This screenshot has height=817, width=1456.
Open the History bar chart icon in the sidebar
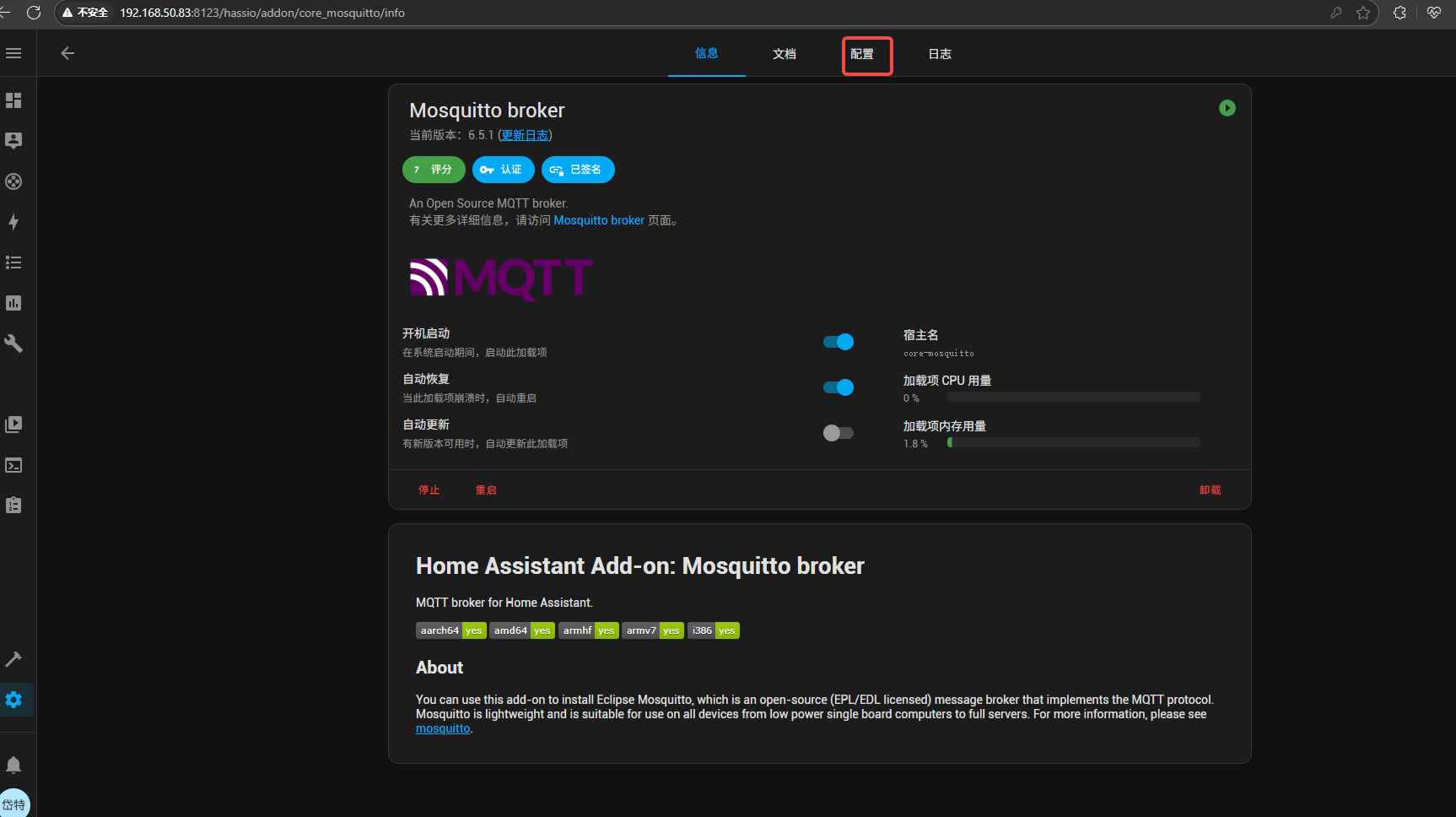(13, 303)
